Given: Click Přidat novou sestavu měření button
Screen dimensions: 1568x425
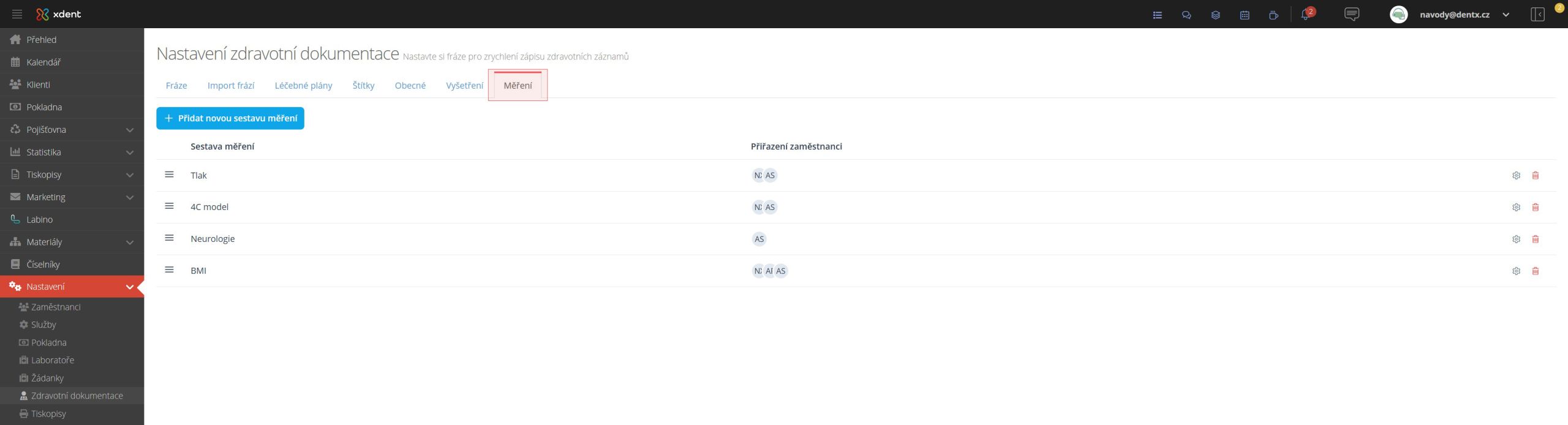Looking at the screenshot, I should (x=230, y=118).
